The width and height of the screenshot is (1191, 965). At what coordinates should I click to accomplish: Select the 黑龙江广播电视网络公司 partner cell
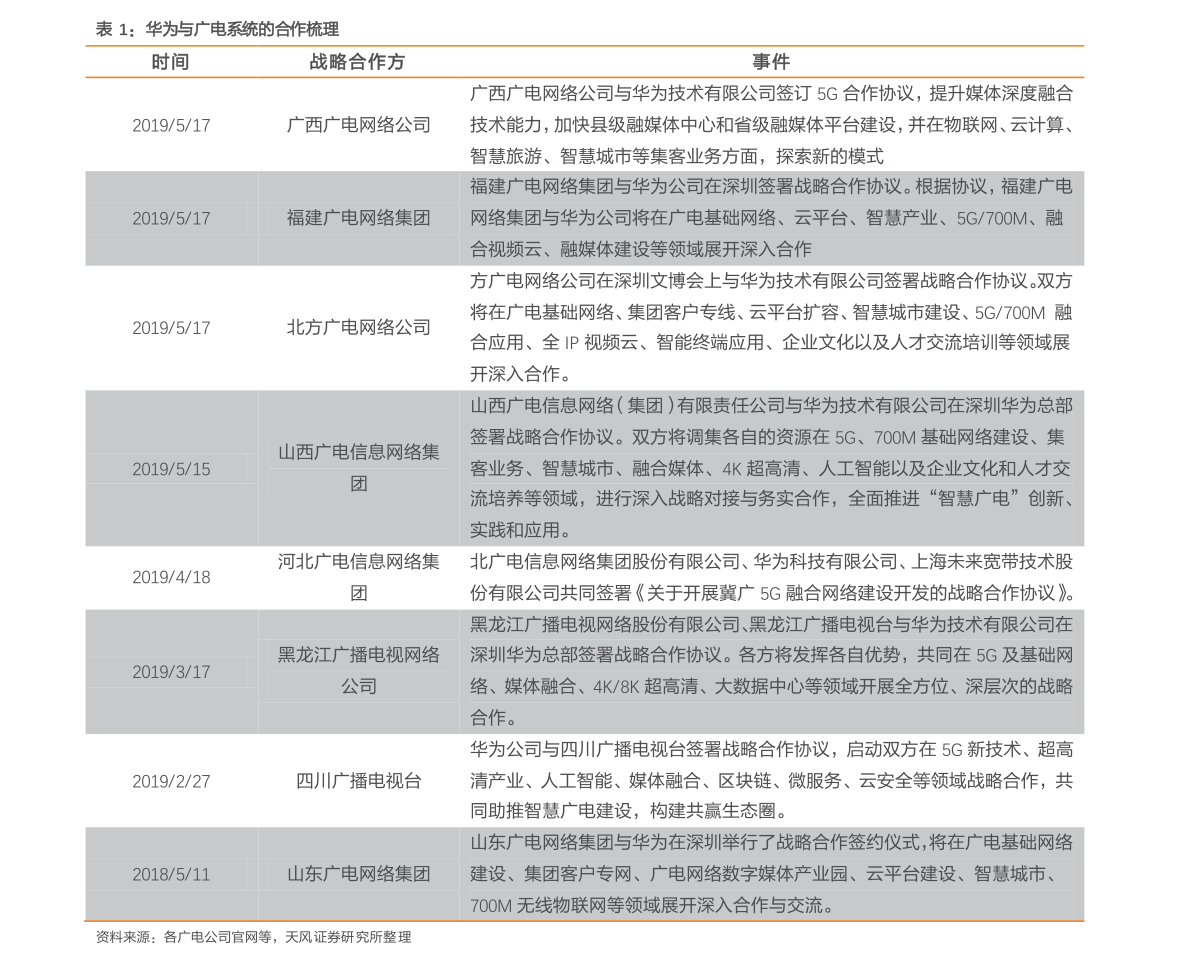(x=359, y=671)
